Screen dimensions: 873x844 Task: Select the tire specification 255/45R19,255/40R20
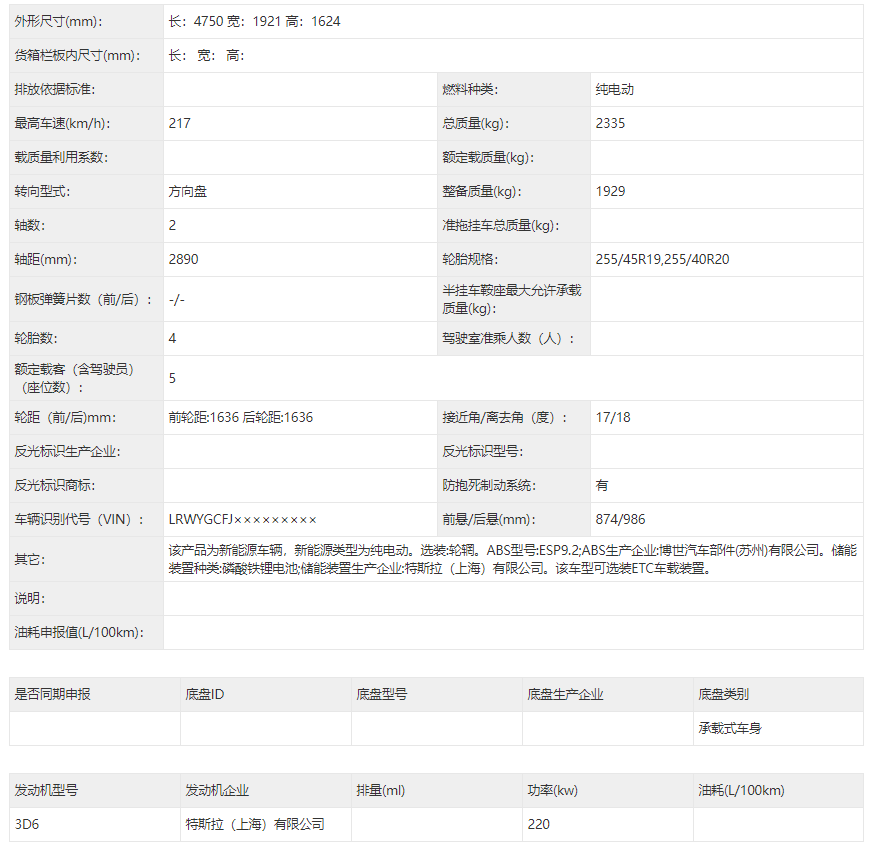coord(662,259)
